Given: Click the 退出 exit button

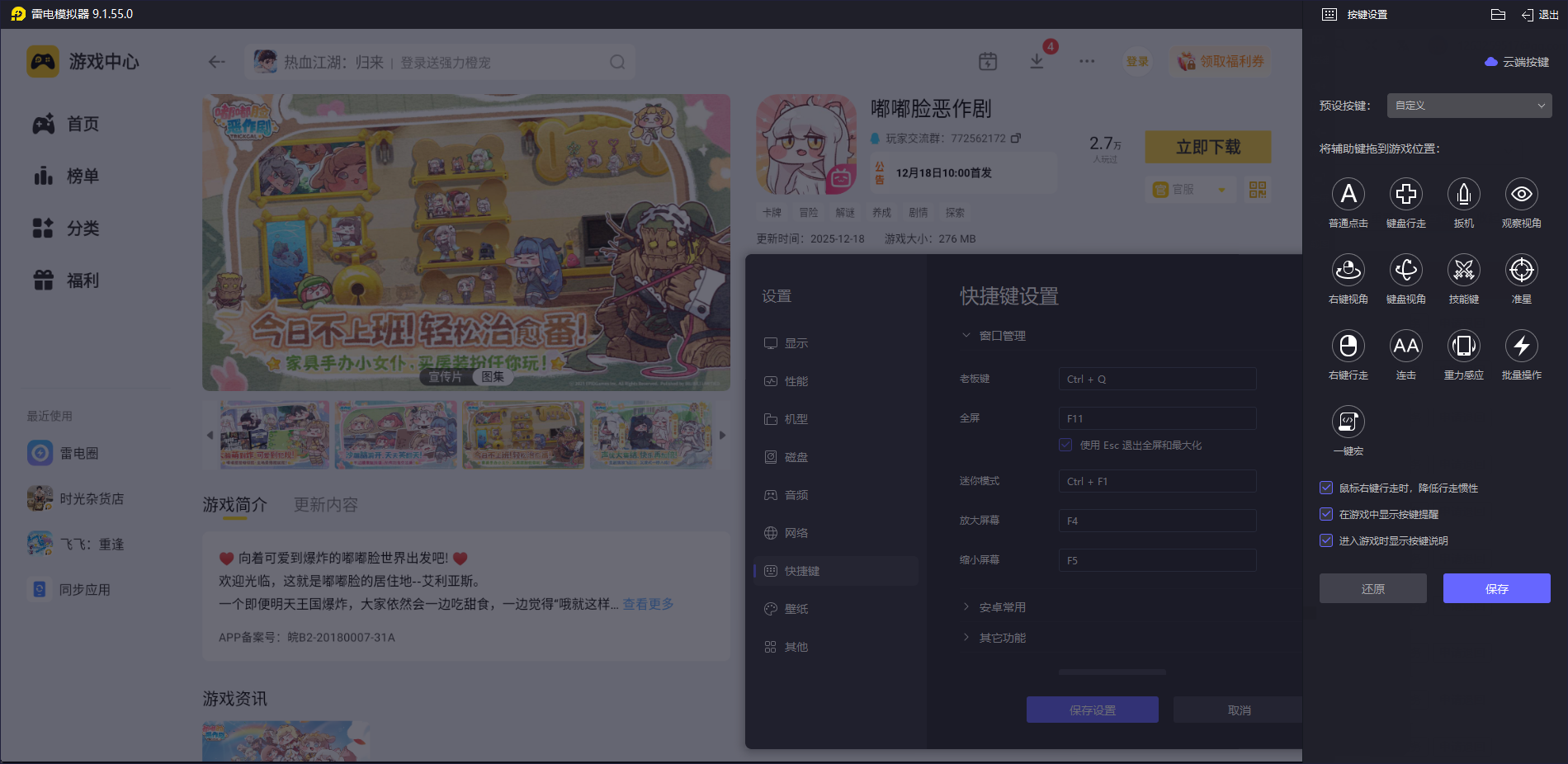Looking at the screenshot, I should tap(1540, 14).
